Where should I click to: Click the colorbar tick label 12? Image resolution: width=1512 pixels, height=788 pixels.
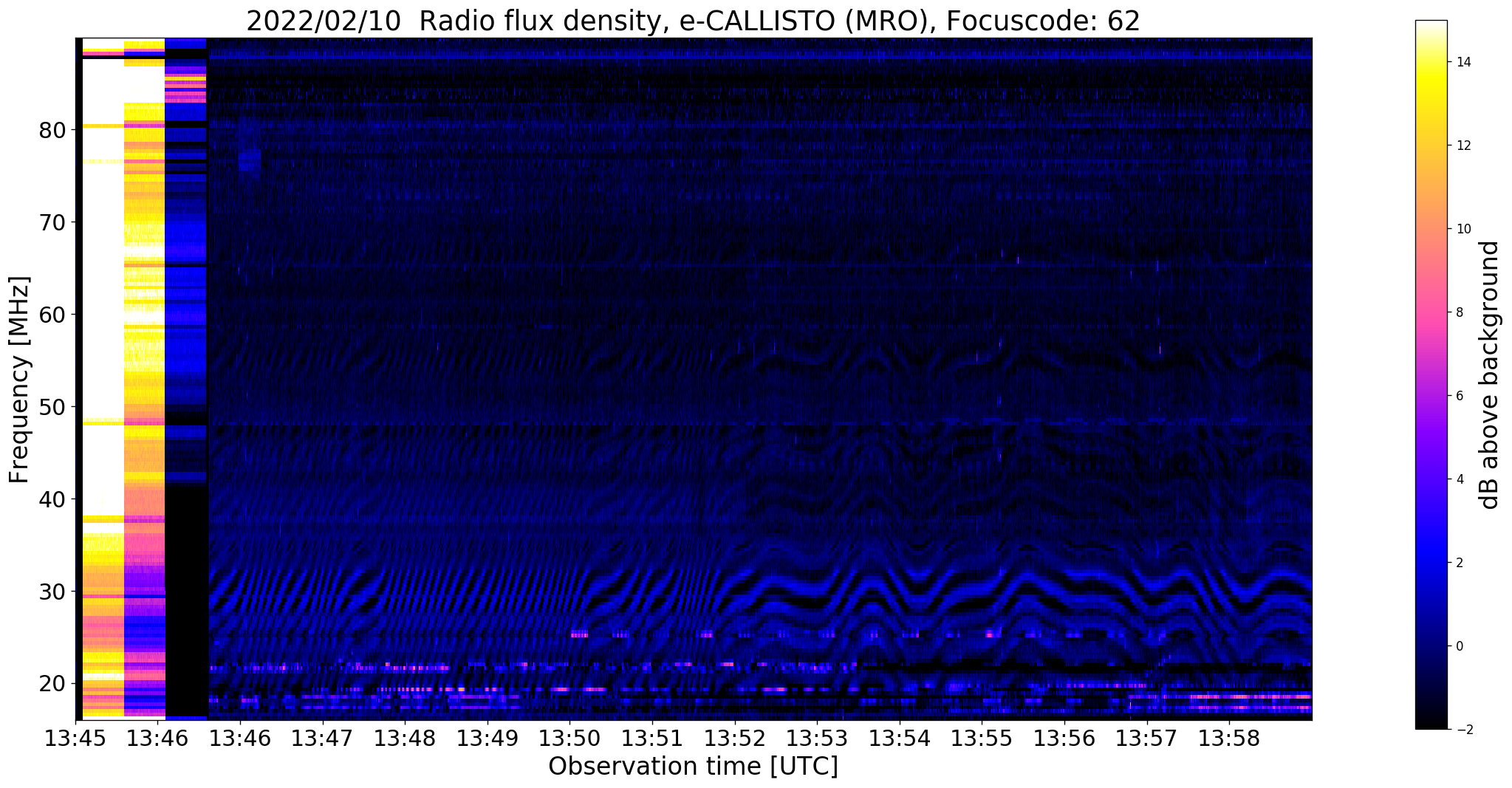click(x=1462, y=145)
